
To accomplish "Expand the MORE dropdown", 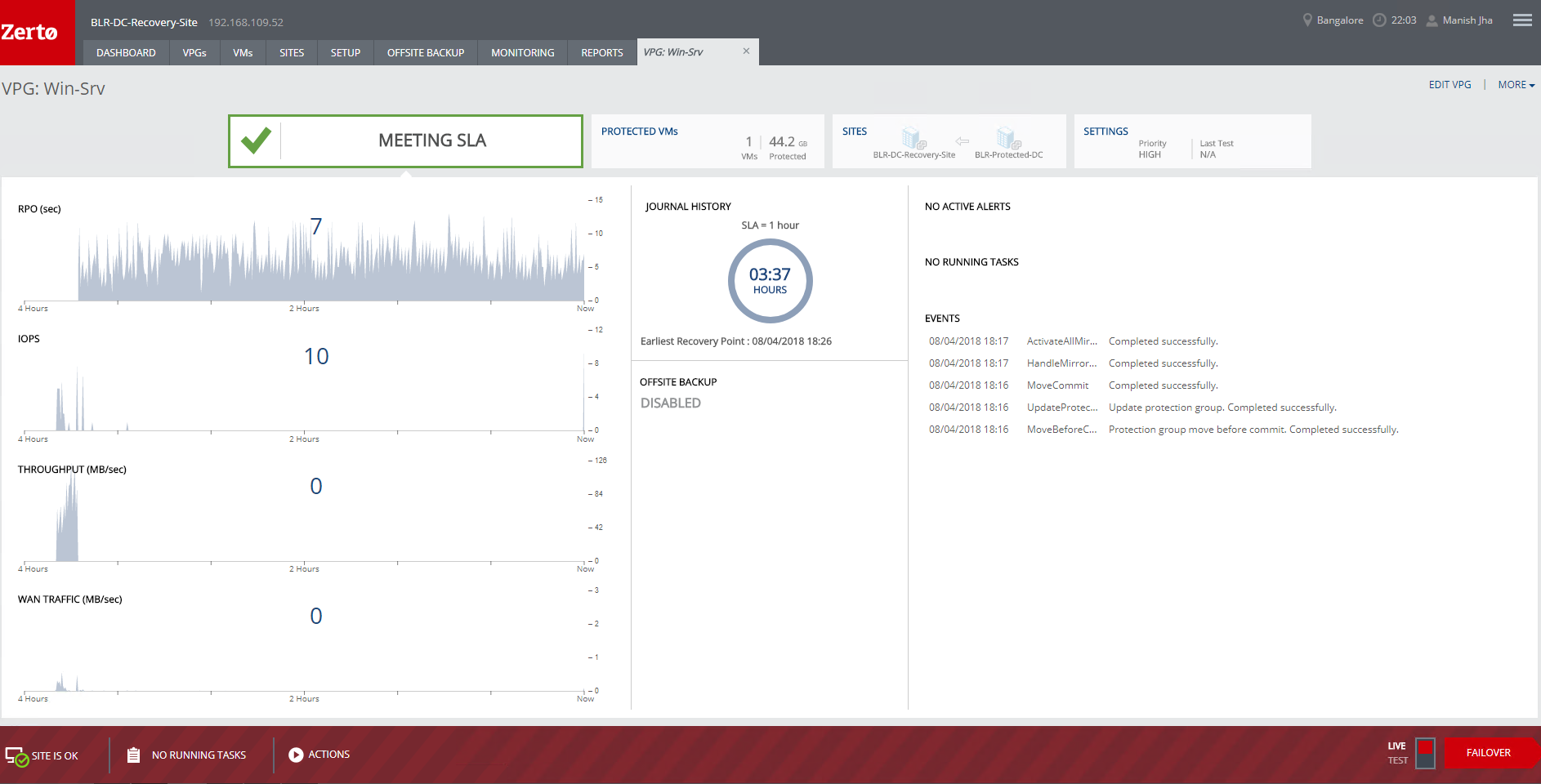I will 1516,85.
